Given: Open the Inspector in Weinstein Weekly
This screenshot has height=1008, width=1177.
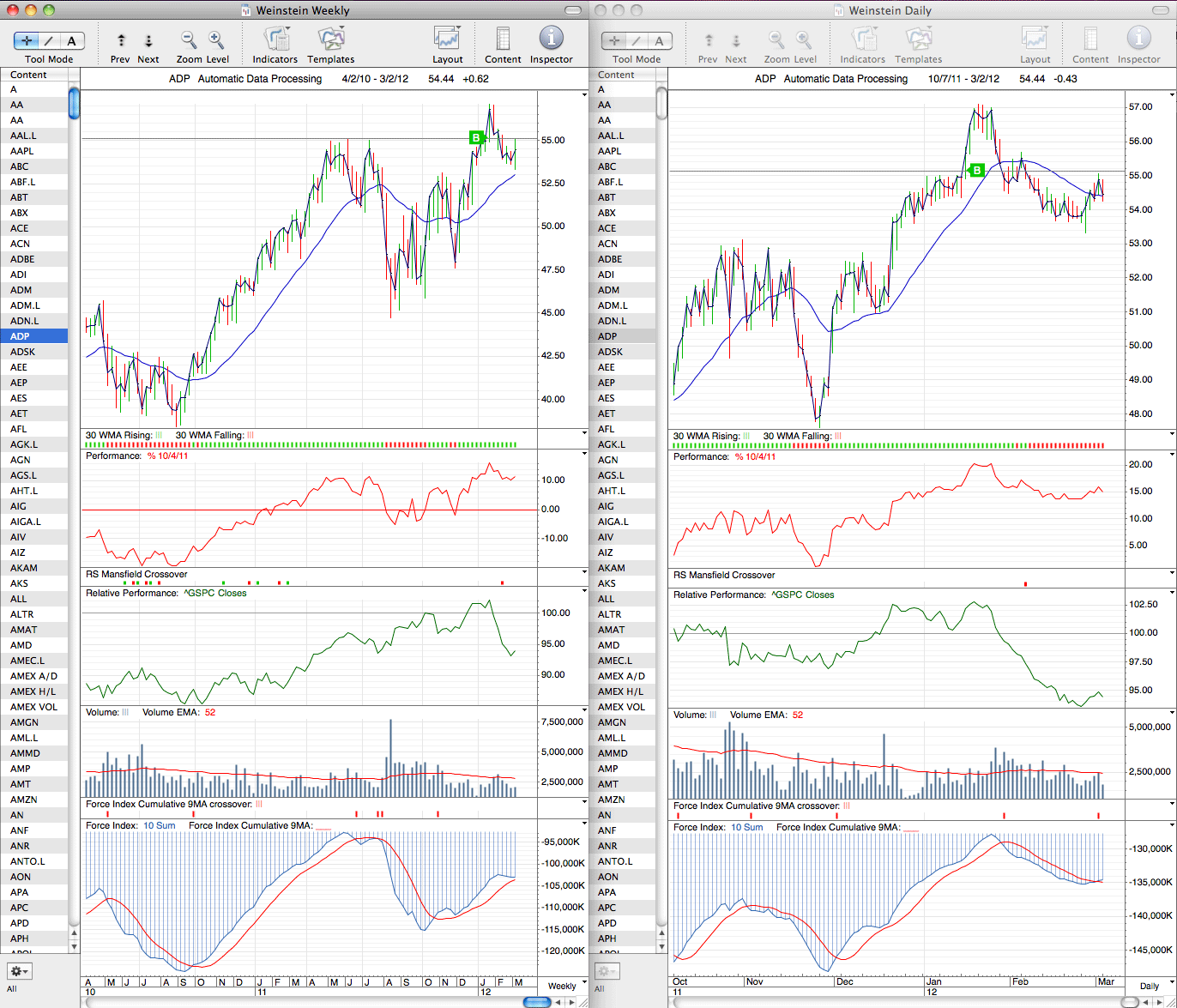Looking at the screenshot, I should coord(551,39).
